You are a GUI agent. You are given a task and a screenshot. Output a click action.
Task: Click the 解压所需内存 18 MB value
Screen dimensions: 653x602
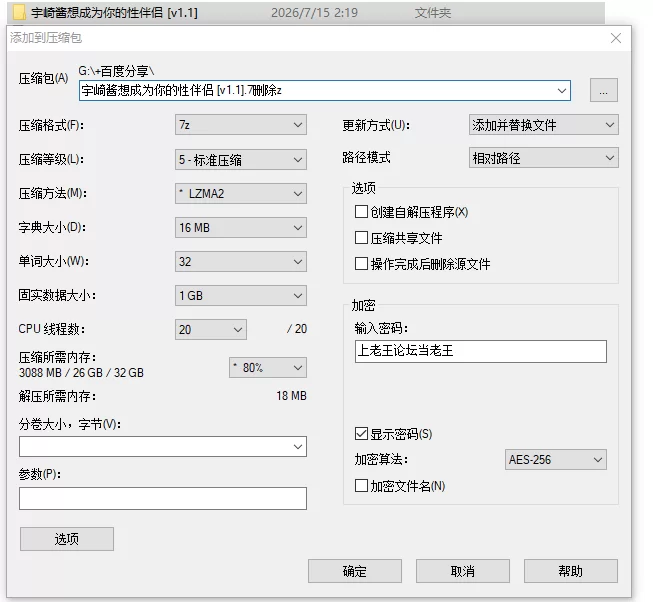pyautogui.click(x=291, y=396)
